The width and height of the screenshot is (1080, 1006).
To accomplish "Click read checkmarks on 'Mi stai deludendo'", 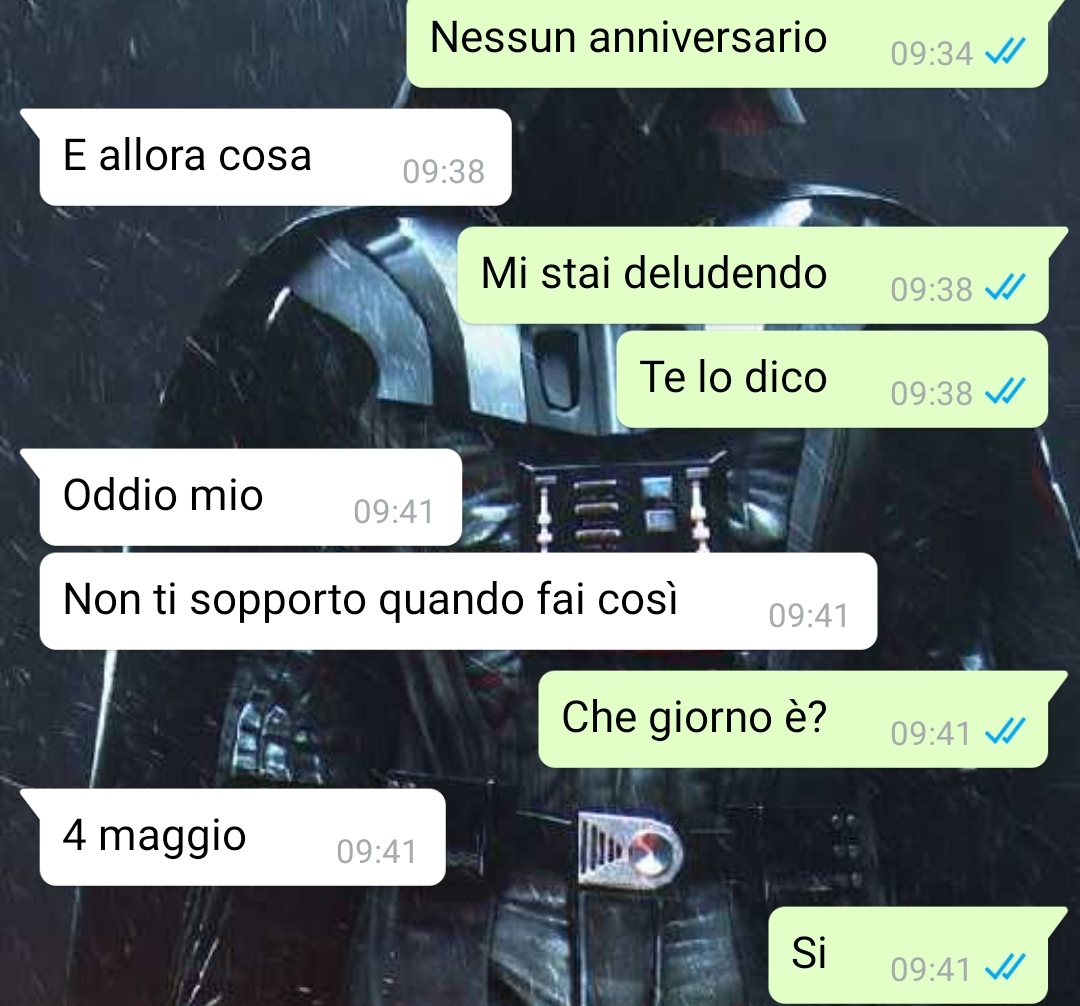I will (1006, 288).
